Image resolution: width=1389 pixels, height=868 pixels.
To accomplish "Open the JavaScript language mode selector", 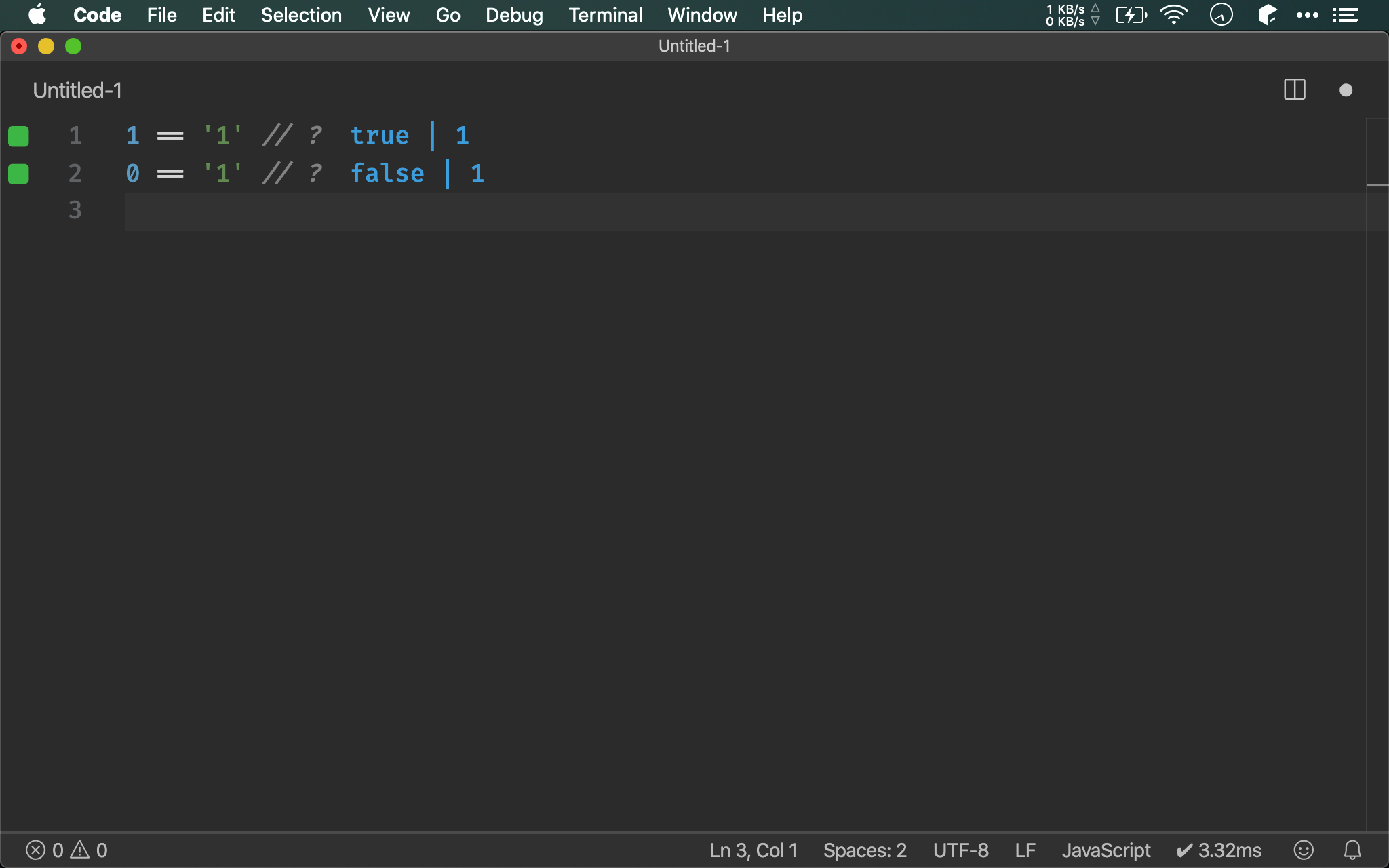I will [x=1106, y=850].
